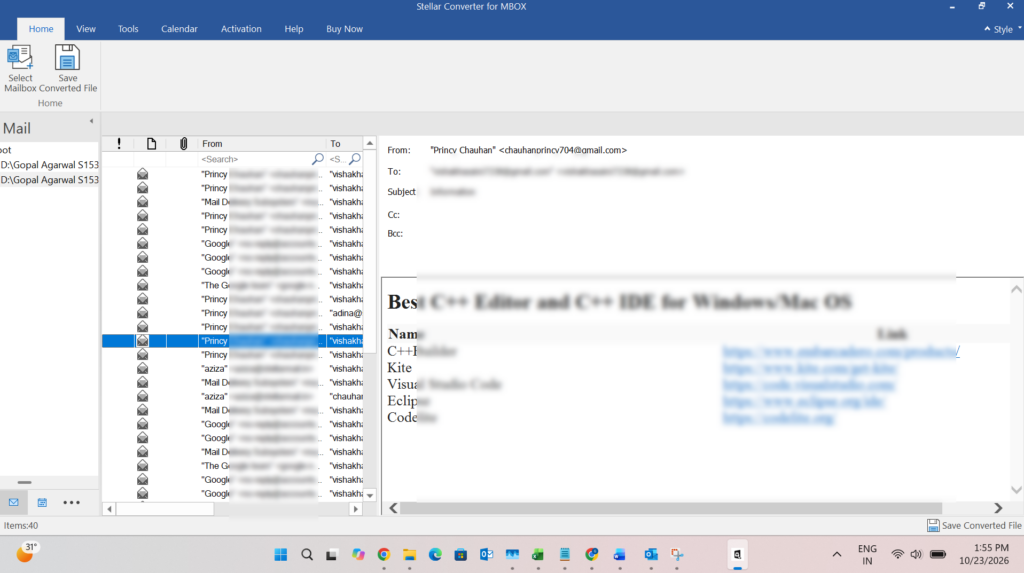
Task: Open Copilot from the taskbar
Action: [x=358, y=555]
